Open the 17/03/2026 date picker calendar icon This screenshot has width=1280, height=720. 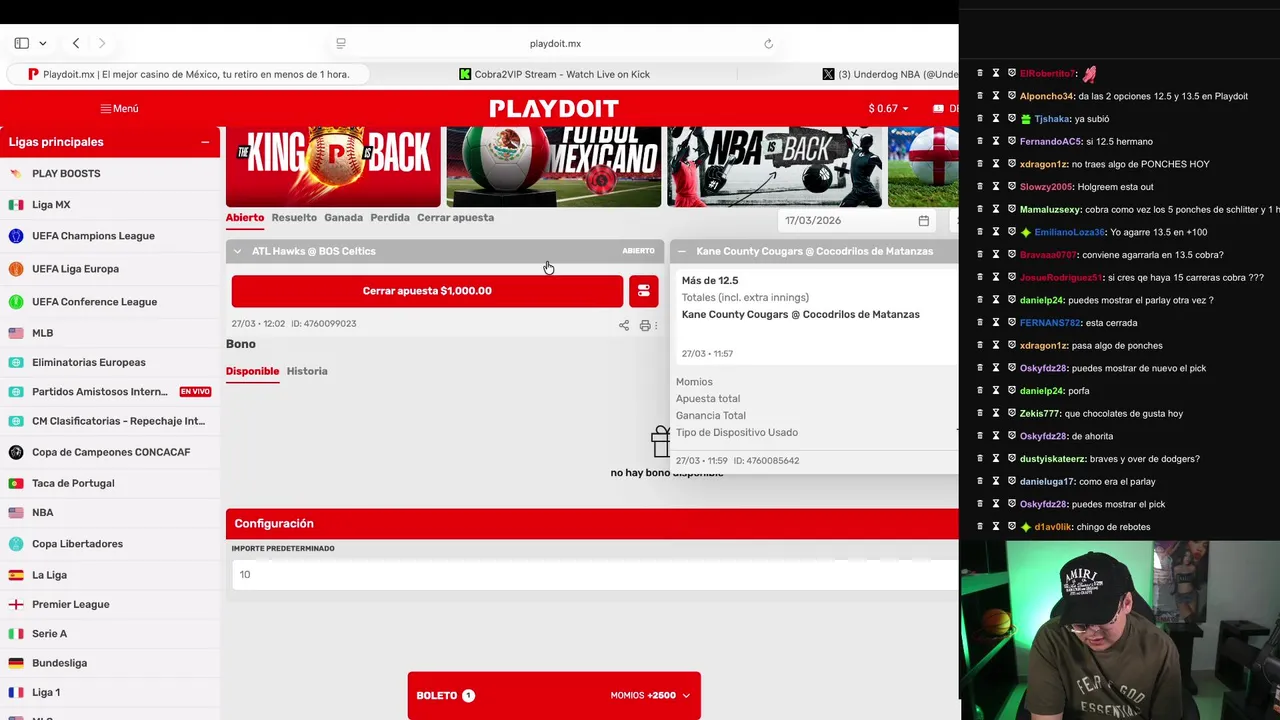click(x=924, y=220)
